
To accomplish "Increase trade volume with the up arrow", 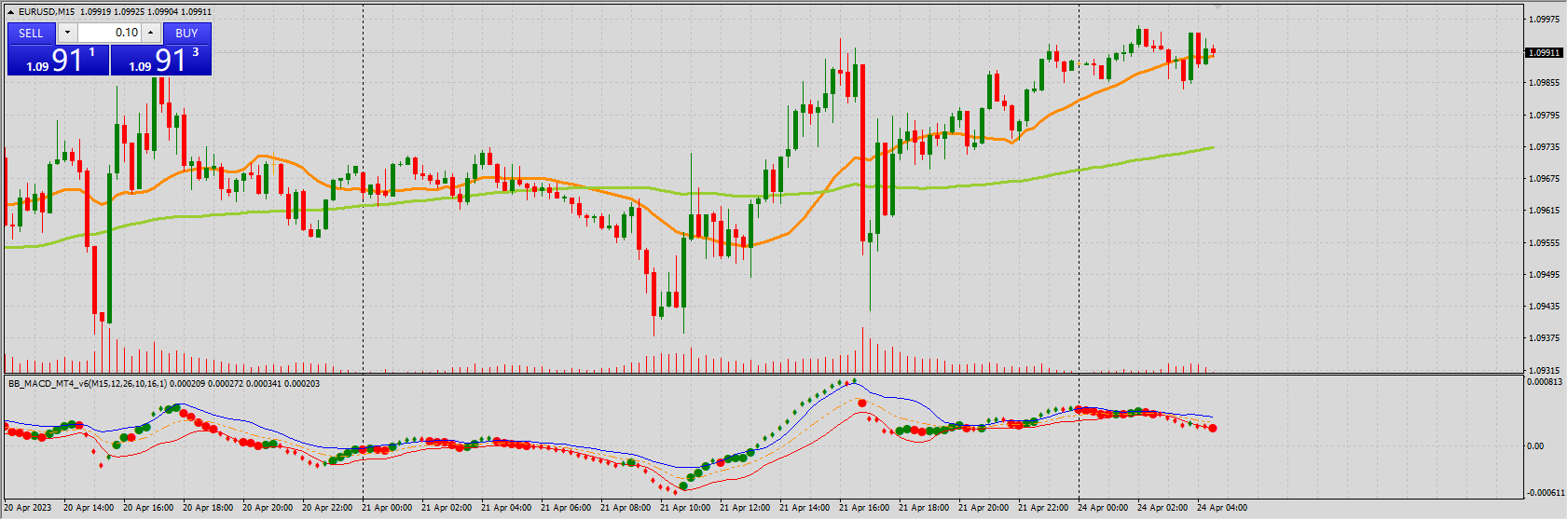I will [x=150, y=33].
